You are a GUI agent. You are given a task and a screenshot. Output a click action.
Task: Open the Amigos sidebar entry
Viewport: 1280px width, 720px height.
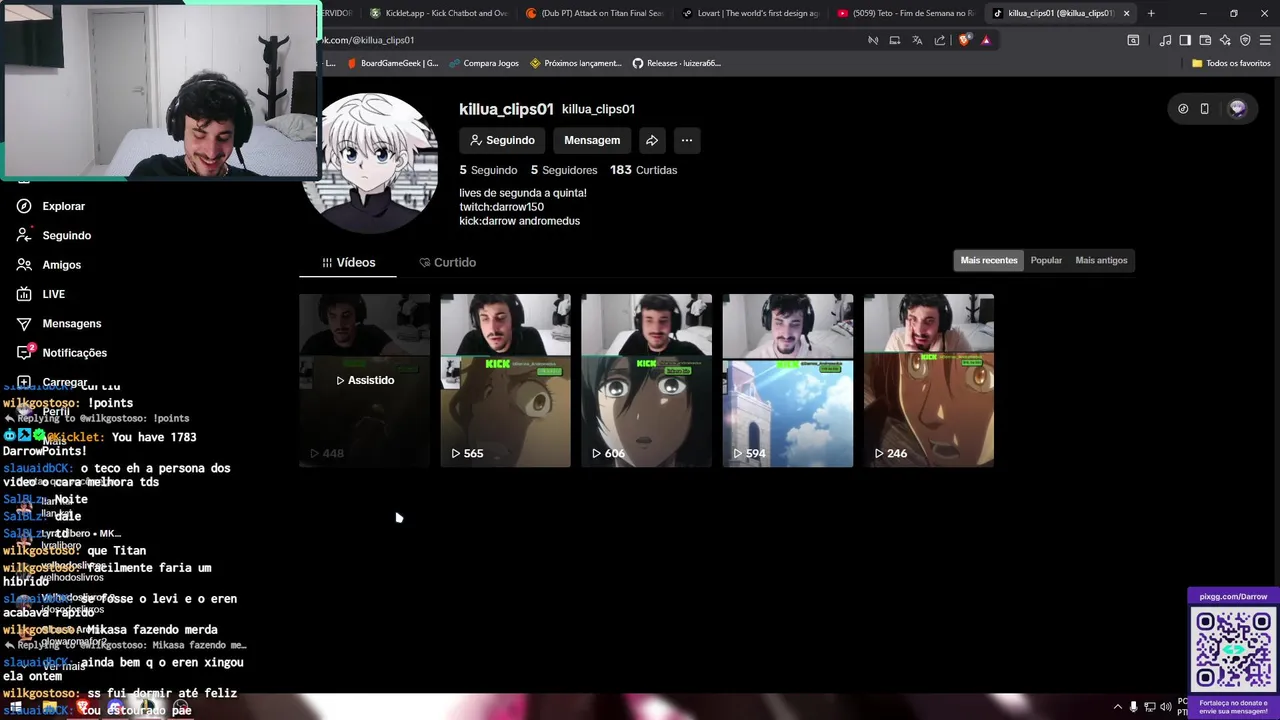click(x=48, y=265)
